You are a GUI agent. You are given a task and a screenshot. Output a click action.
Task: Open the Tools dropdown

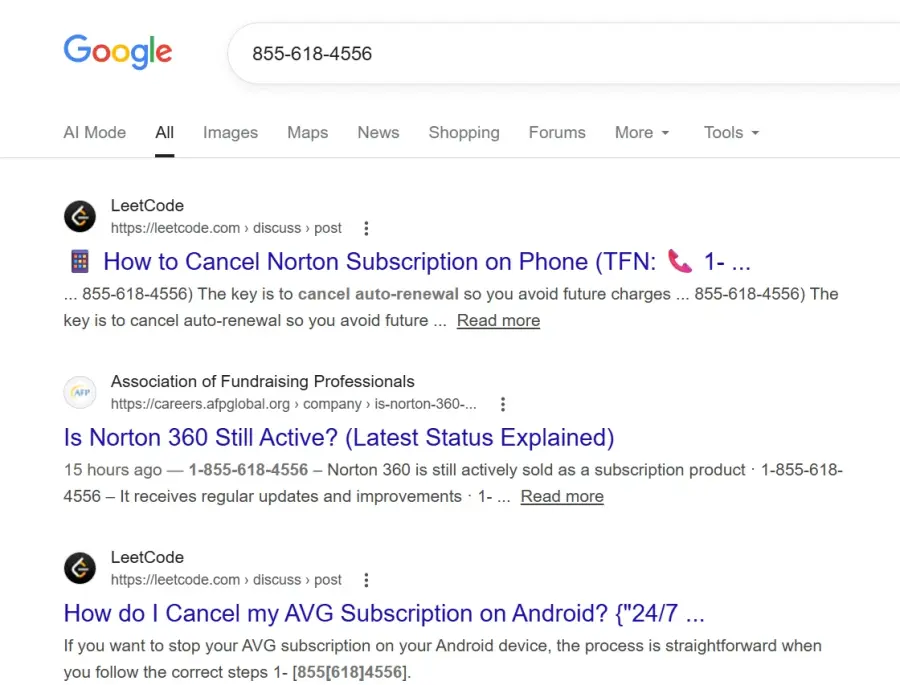731,132
